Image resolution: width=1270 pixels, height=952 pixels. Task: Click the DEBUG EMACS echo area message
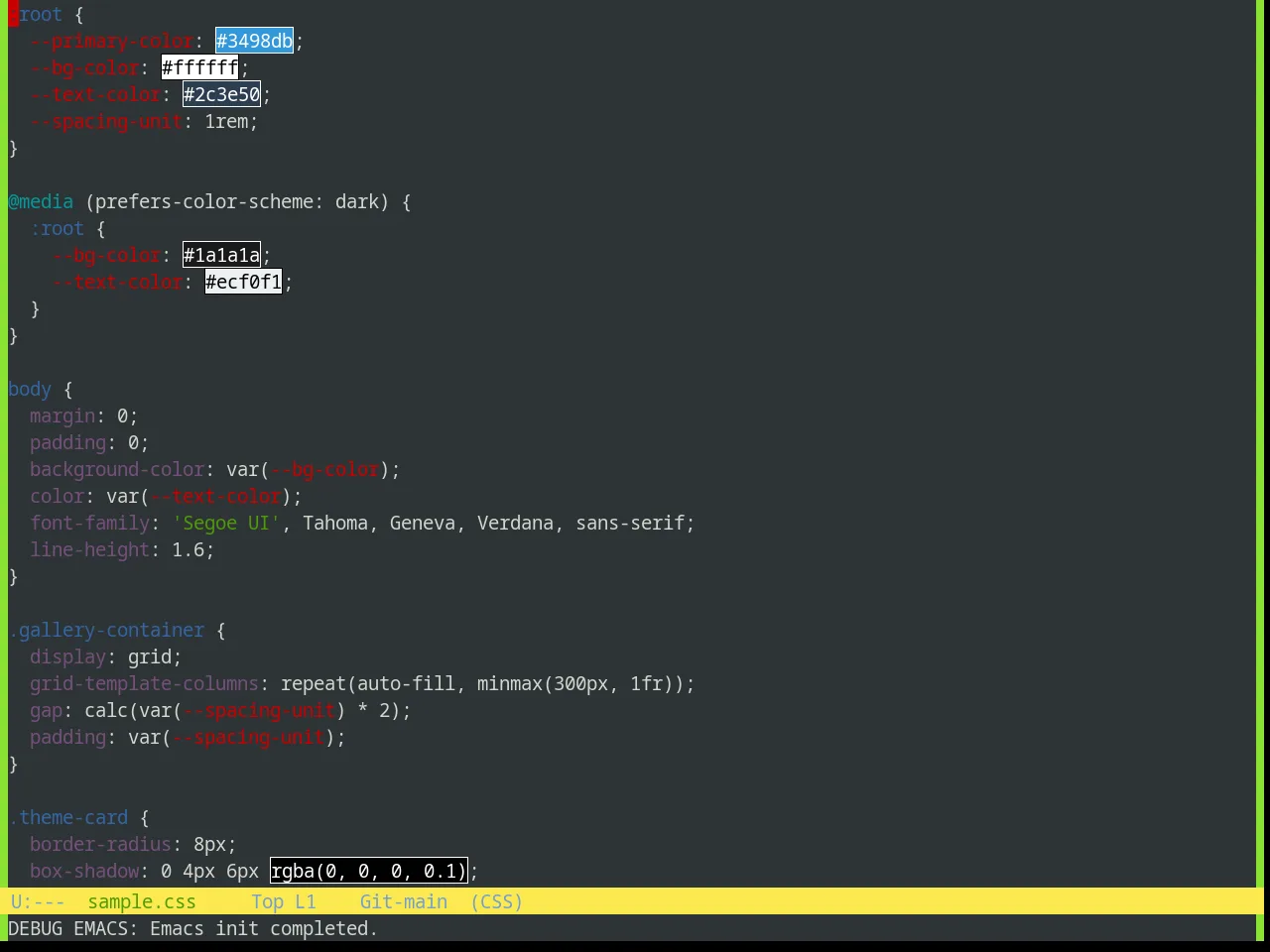(192, 928)
